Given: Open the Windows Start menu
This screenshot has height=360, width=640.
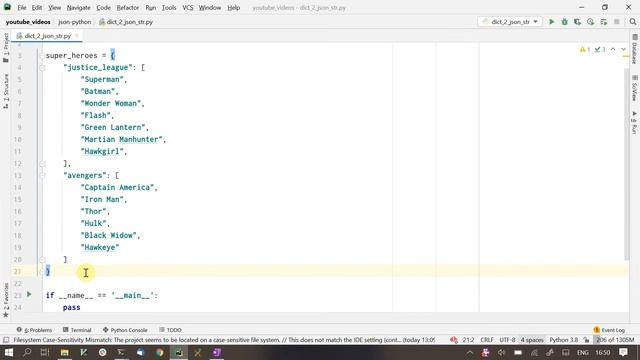Looking at the screenshot, I should click(8, 352).
